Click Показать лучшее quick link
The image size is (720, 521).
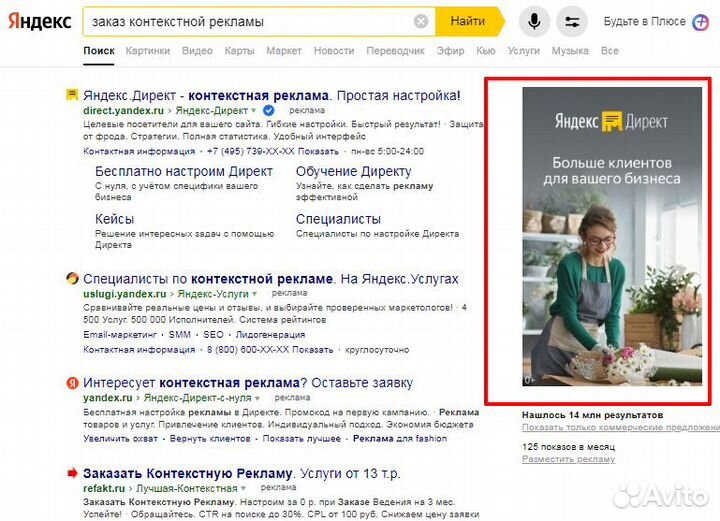pyautogui.click(x=302, y=438)
